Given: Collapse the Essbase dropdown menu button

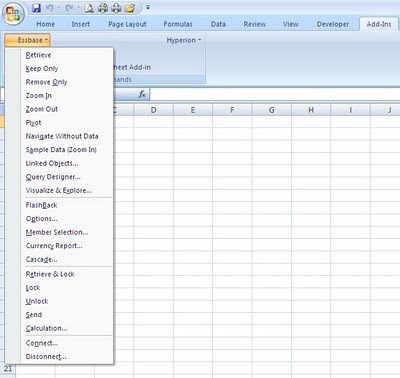Looking at the screenshot, I should (27, 40).
